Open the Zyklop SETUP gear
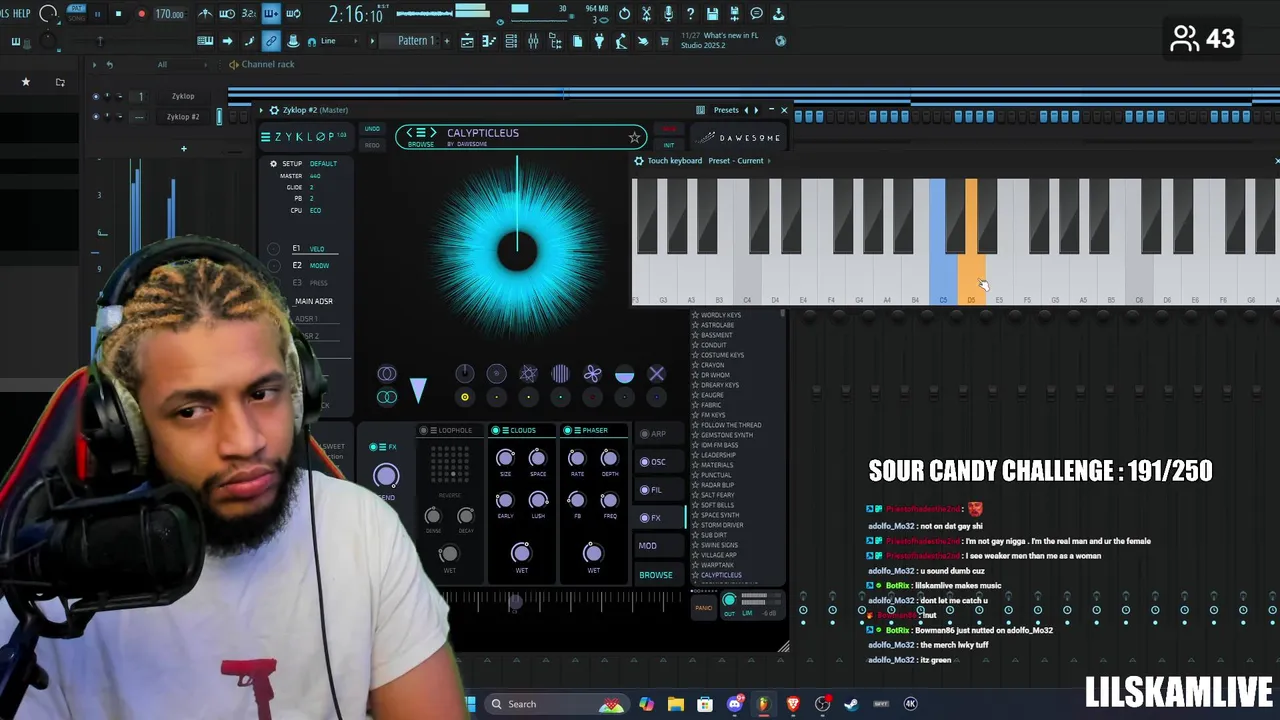Viewport: 1280px width, 720px height. pyautogui.click(x=273, y=164)
